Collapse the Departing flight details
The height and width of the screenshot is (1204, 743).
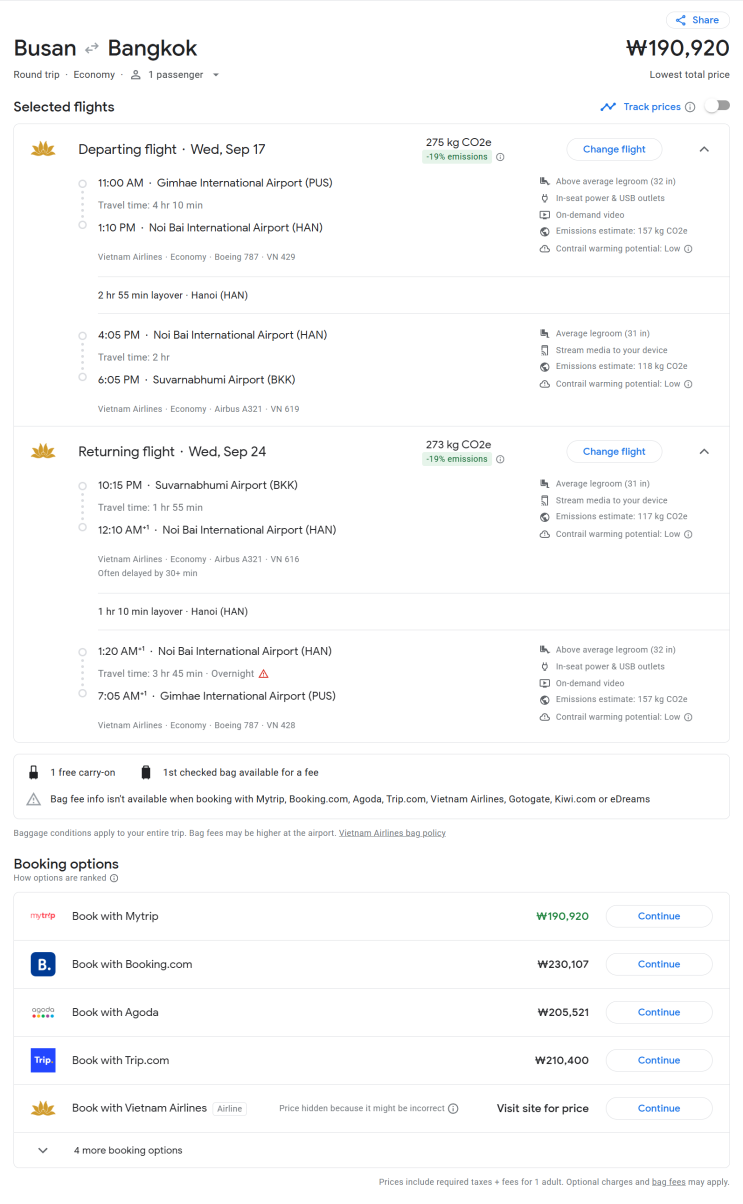pos(704,149)
